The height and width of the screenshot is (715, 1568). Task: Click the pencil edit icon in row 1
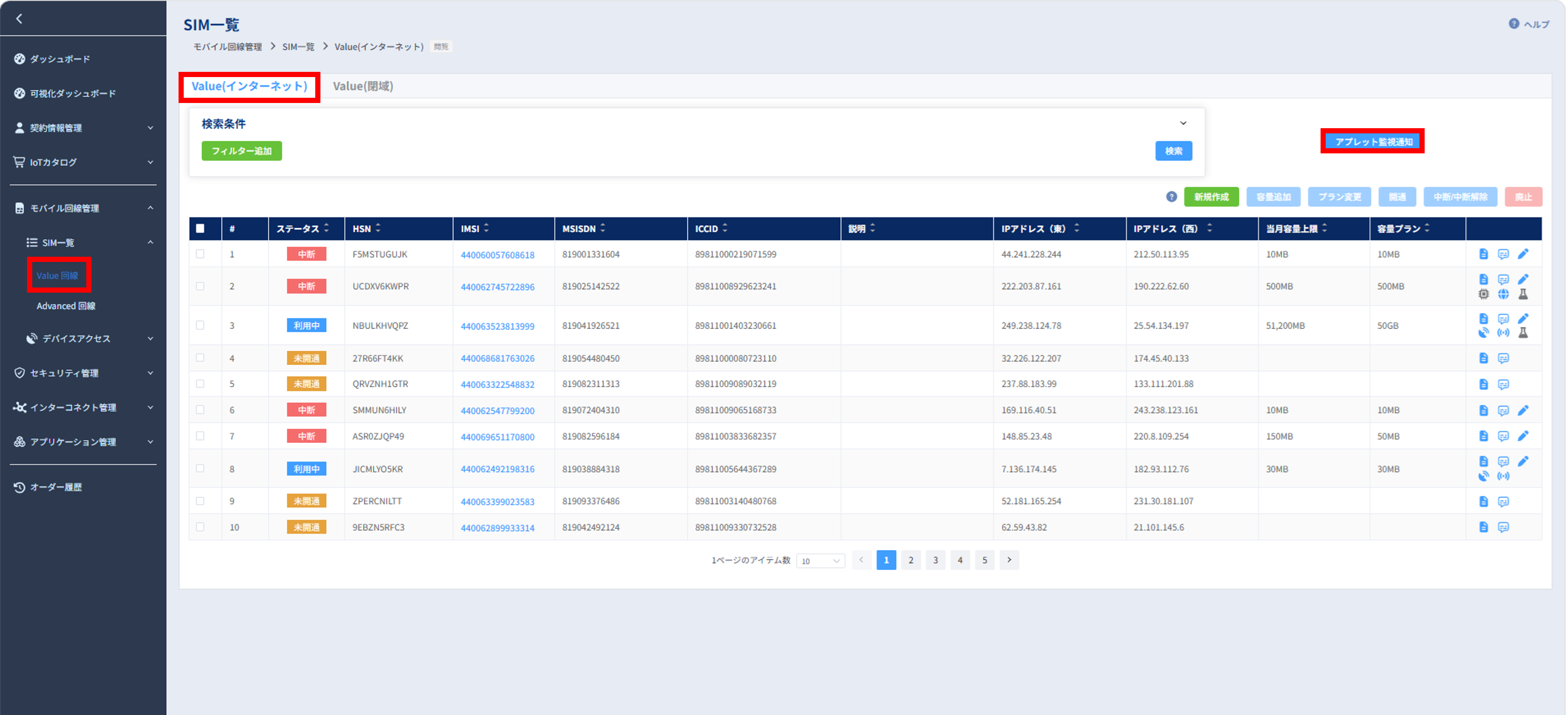[1523, 254]
